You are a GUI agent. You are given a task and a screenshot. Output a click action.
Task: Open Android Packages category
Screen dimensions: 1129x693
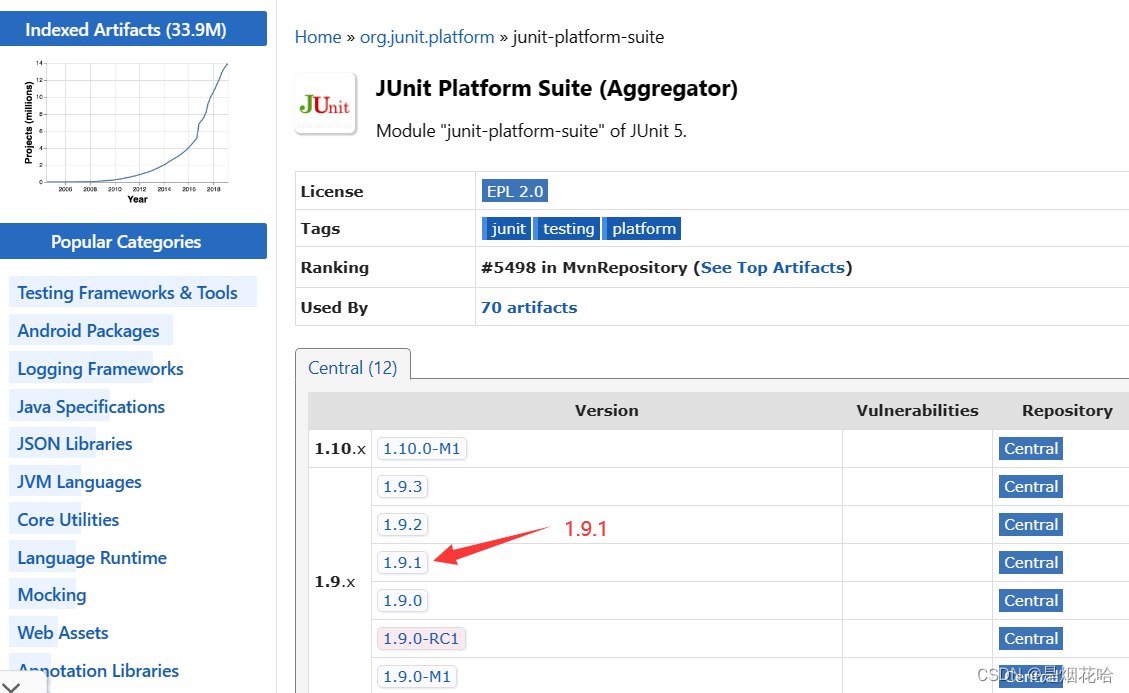[89, 331]
